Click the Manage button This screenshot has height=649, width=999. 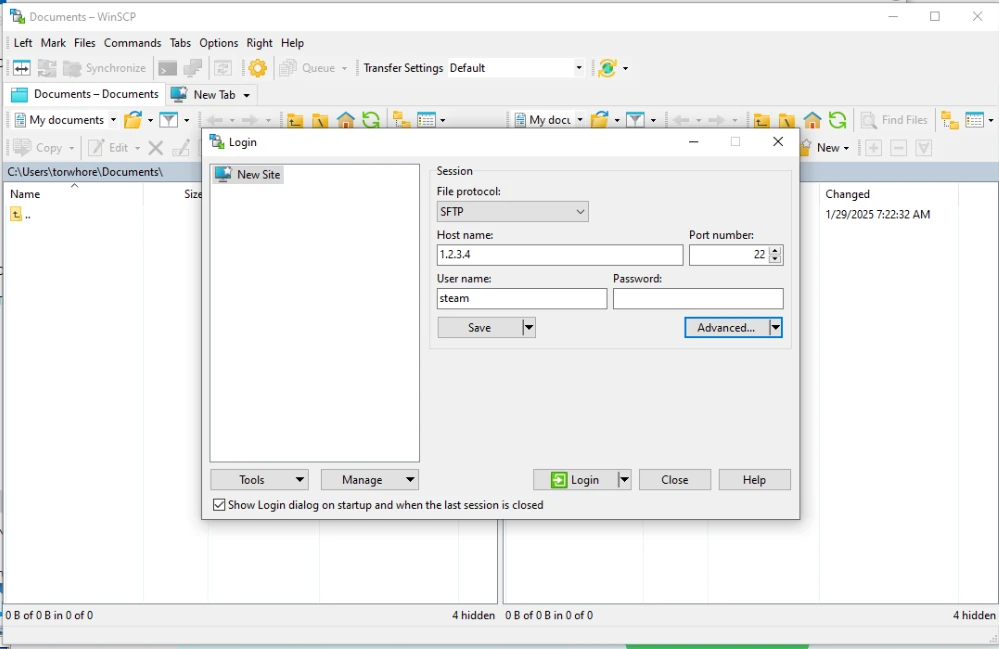369,480
